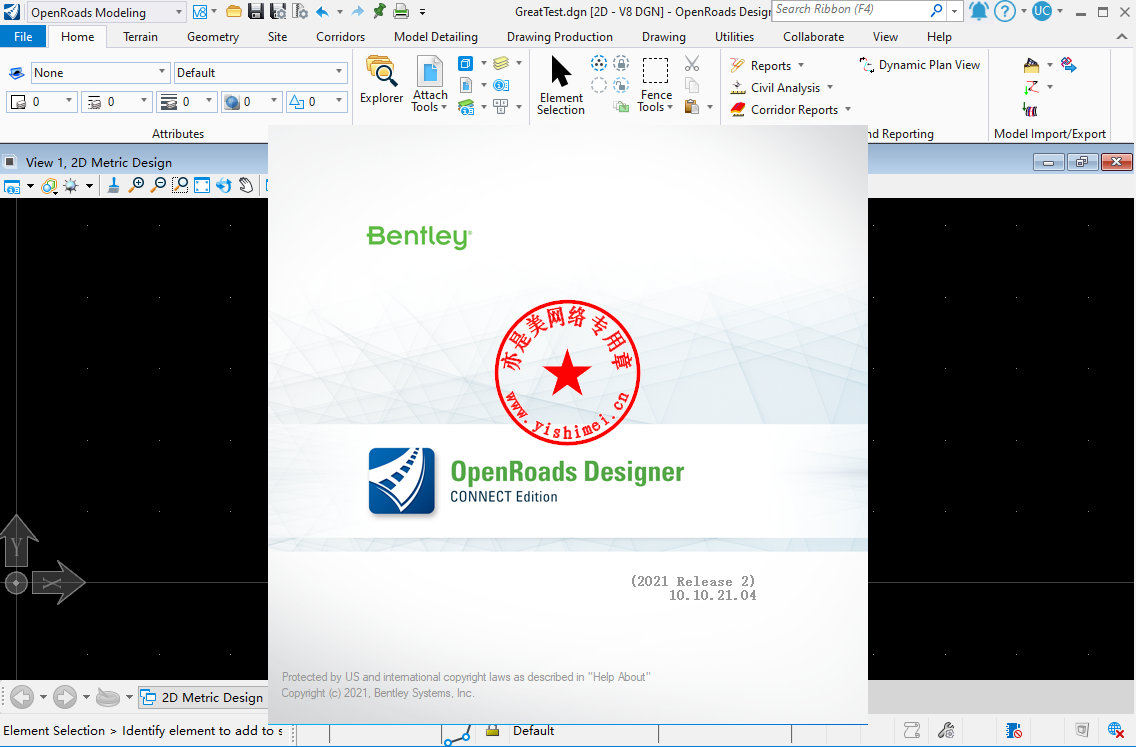Select the Window Area zoom tool
The height and width of the screenshot is (747, 1136).
[x=180, y=185]
